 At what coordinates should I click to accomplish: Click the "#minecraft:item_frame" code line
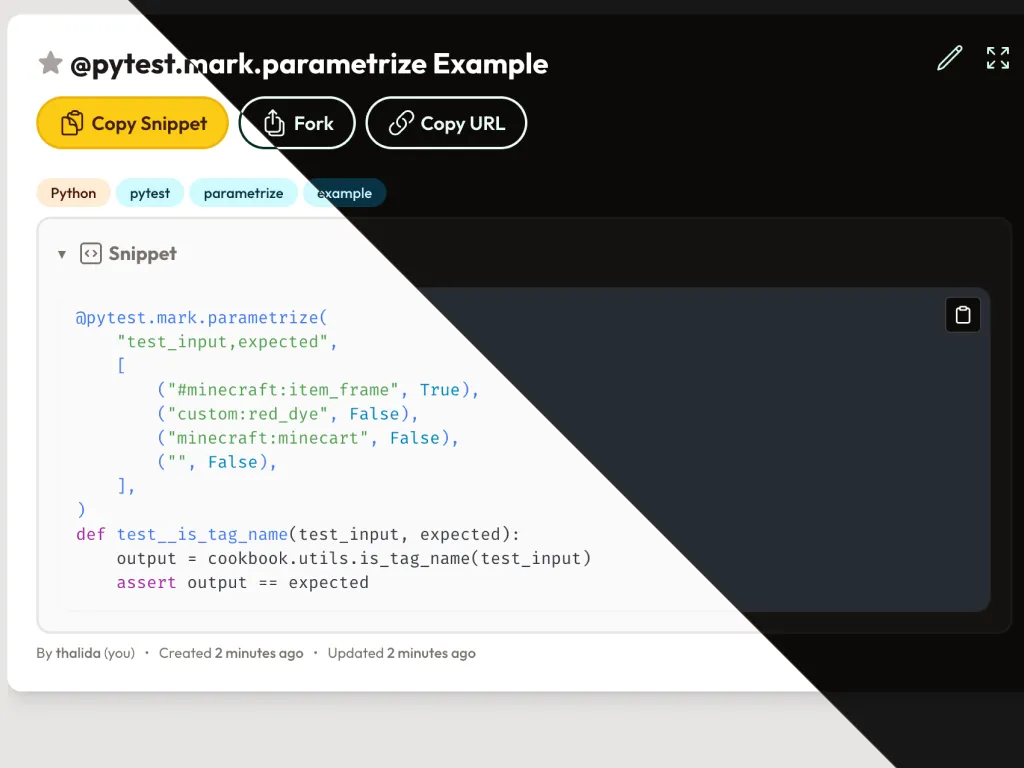point(318,390)
